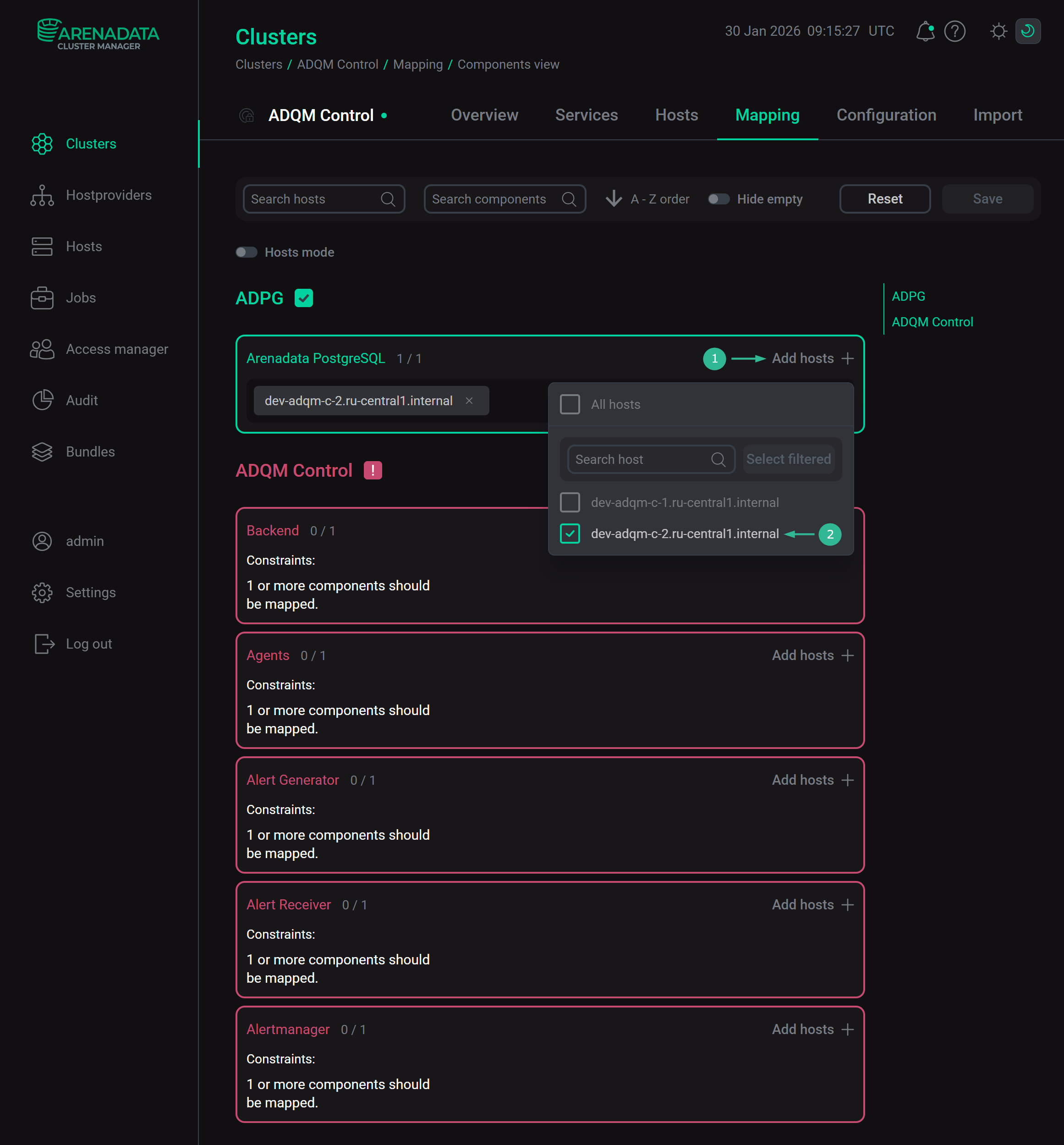Select the Hostproviders sidebar icon
Viewport: 1064px width, 1145px height.
(42, 195)
